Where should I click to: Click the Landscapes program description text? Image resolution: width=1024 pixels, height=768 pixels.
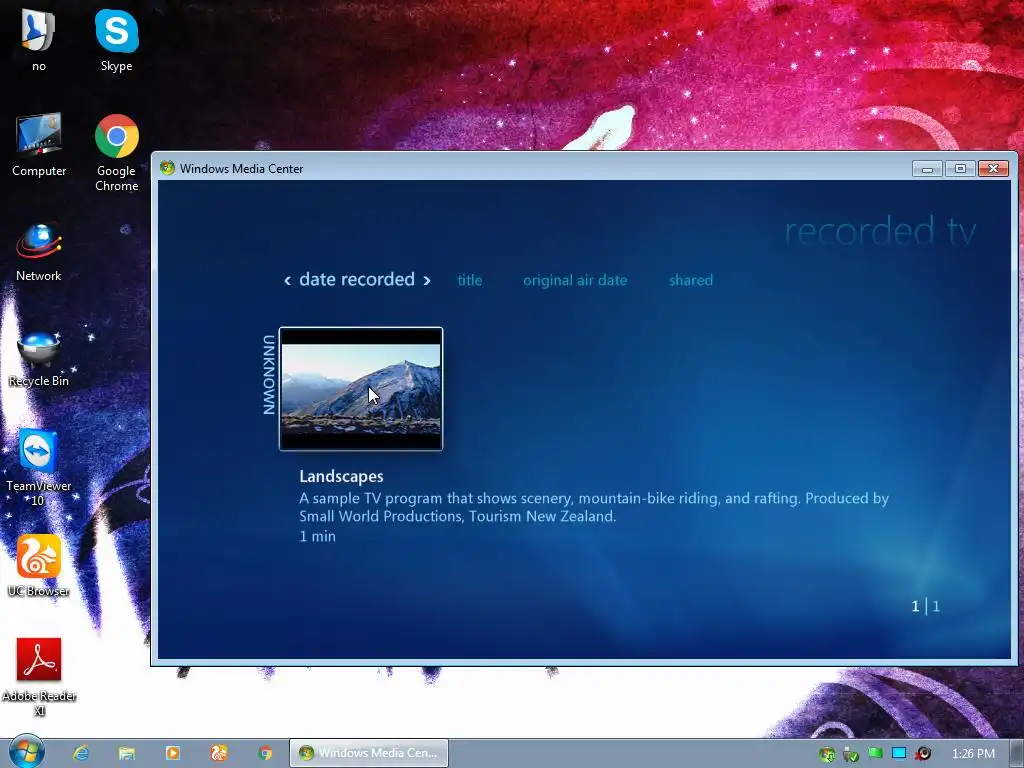point(594,507)
